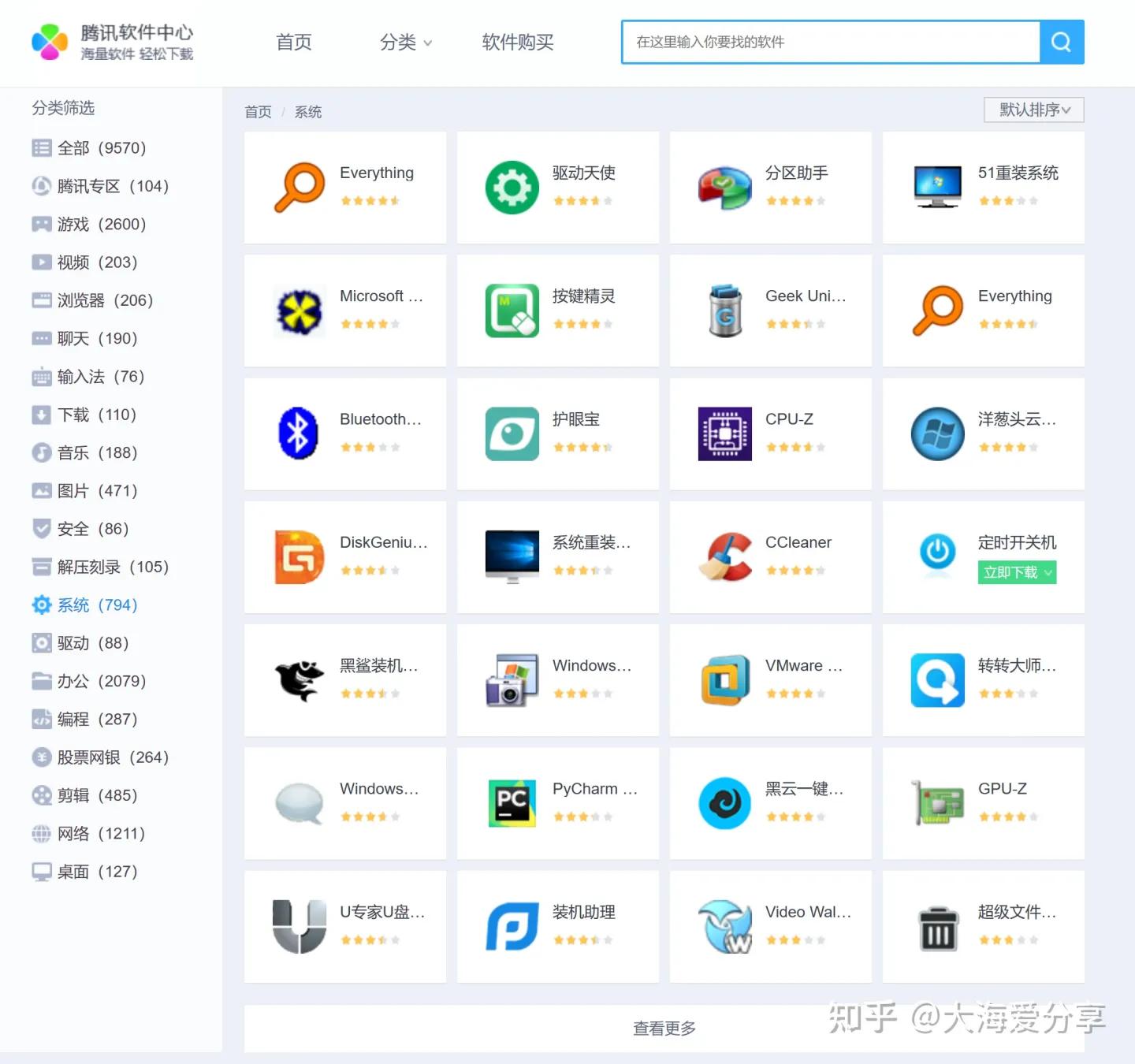The height and width of the screenshot is (1064, 1135).
Task: Click the DiskGenius icon
Action: (299, 556)
